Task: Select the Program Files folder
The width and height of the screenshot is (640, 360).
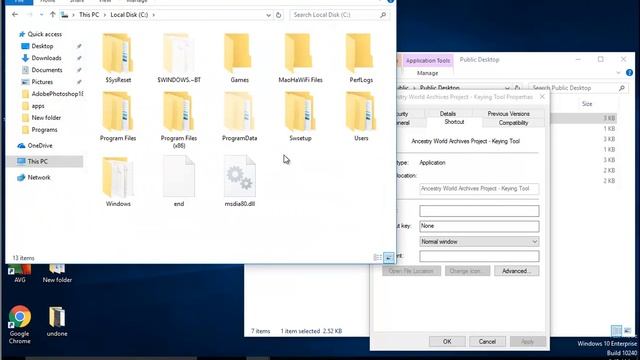Action: coord(118,116)
